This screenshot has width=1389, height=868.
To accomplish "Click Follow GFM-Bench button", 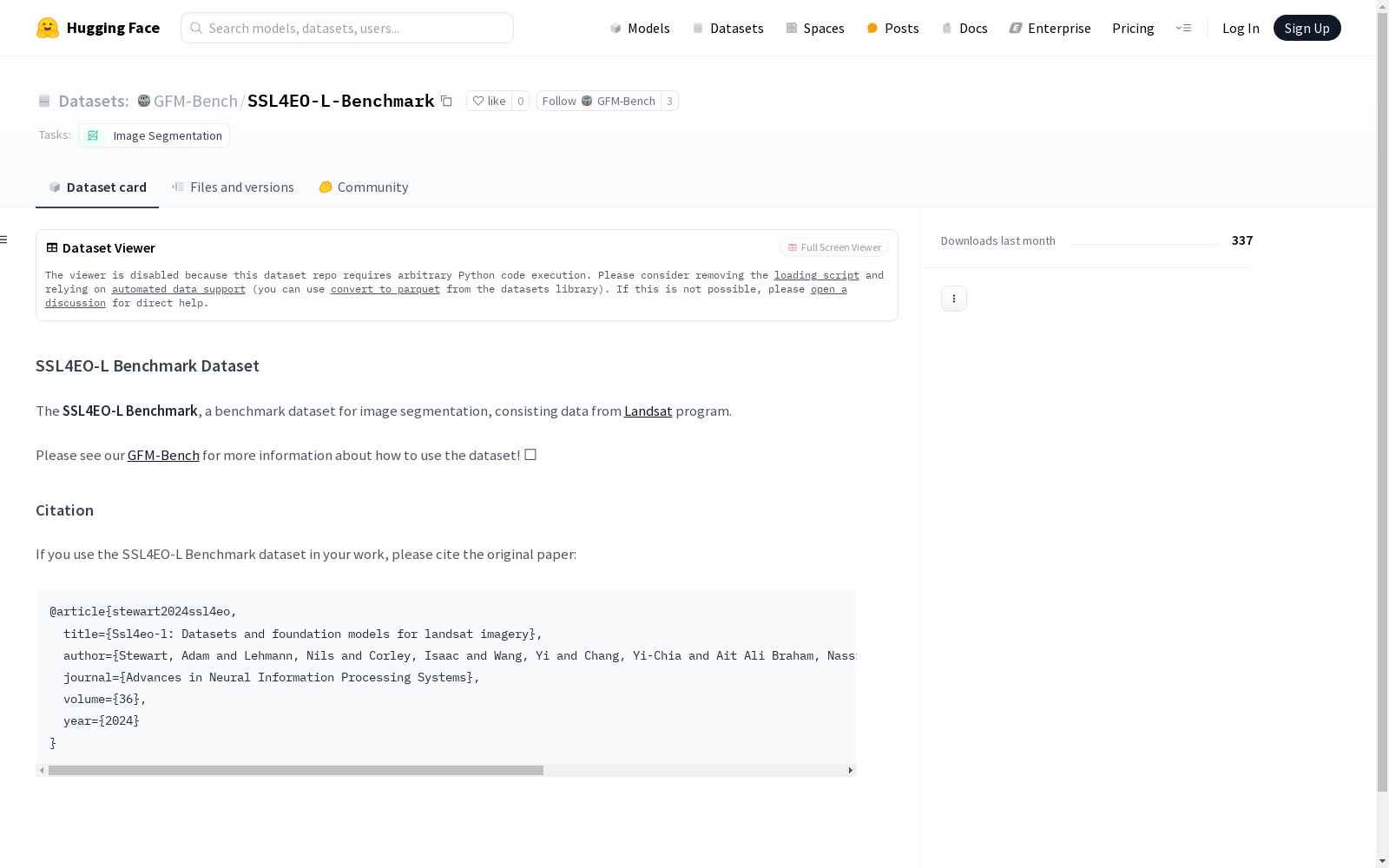I will (598, 101).
